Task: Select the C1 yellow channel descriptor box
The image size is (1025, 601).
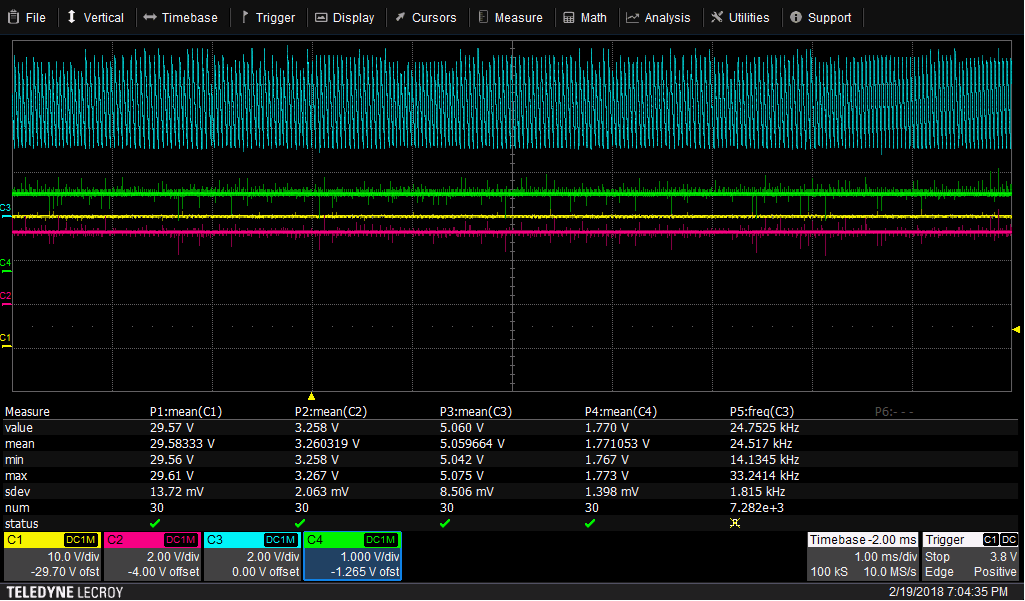Action: click(52, 556)
